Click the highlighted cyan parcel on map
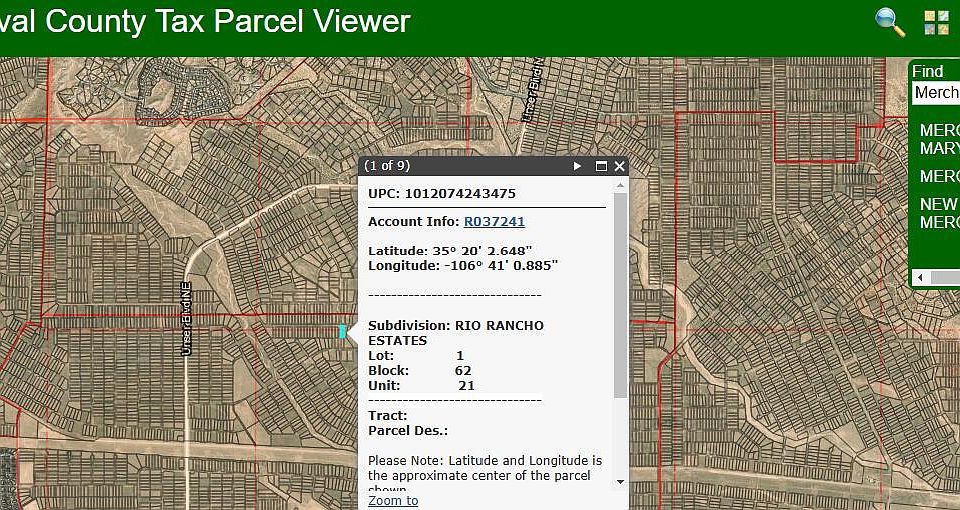 tap(342, 331)
